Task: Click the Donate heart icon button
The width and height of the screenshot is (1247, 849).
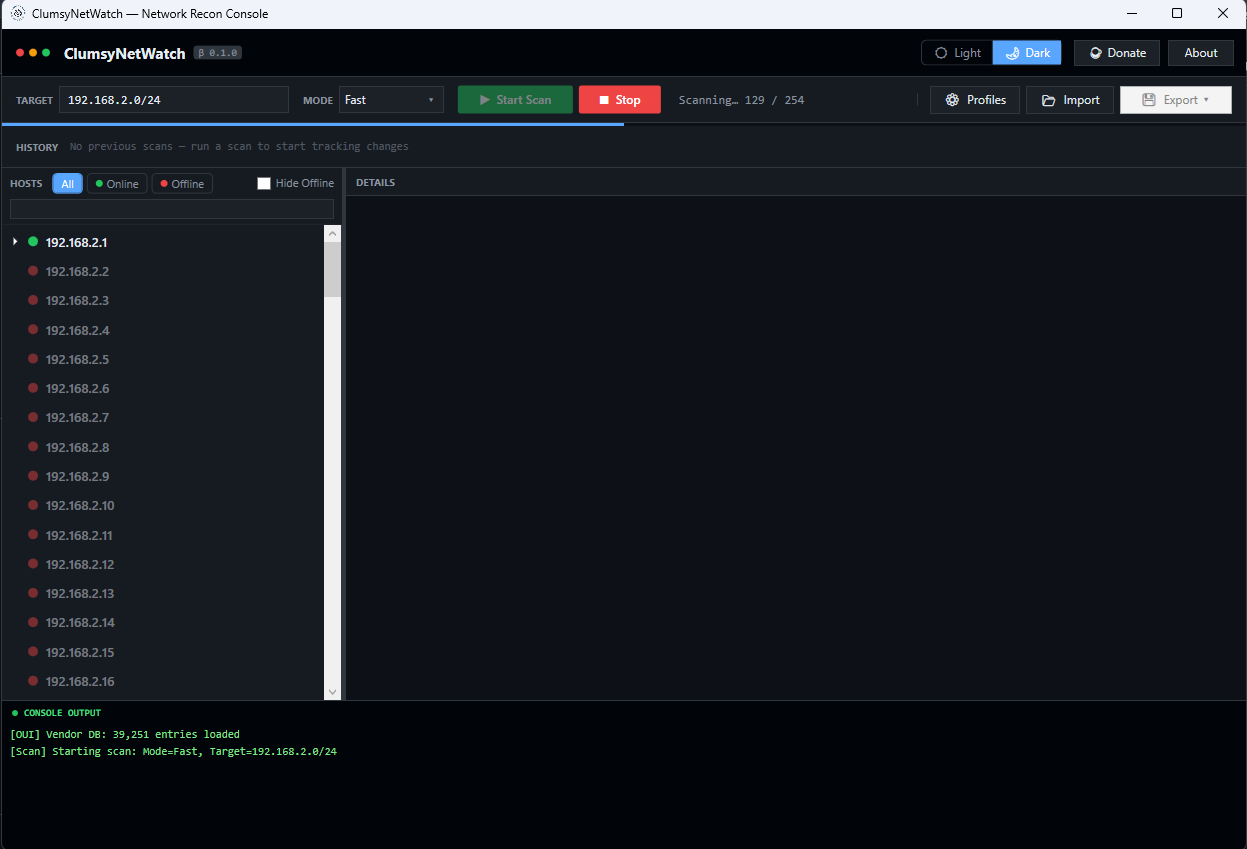Action: pos(1116,53)
